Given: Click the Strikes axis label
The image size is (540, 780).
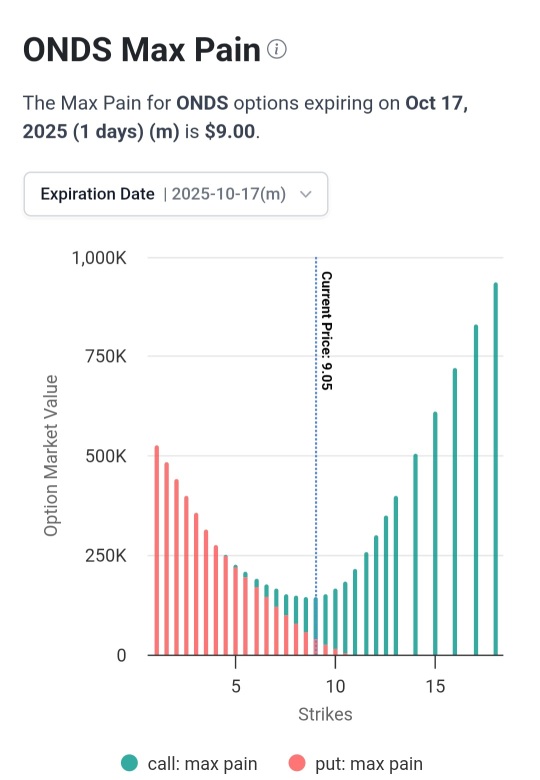Looking at the screenshot, I should (325, 714).
